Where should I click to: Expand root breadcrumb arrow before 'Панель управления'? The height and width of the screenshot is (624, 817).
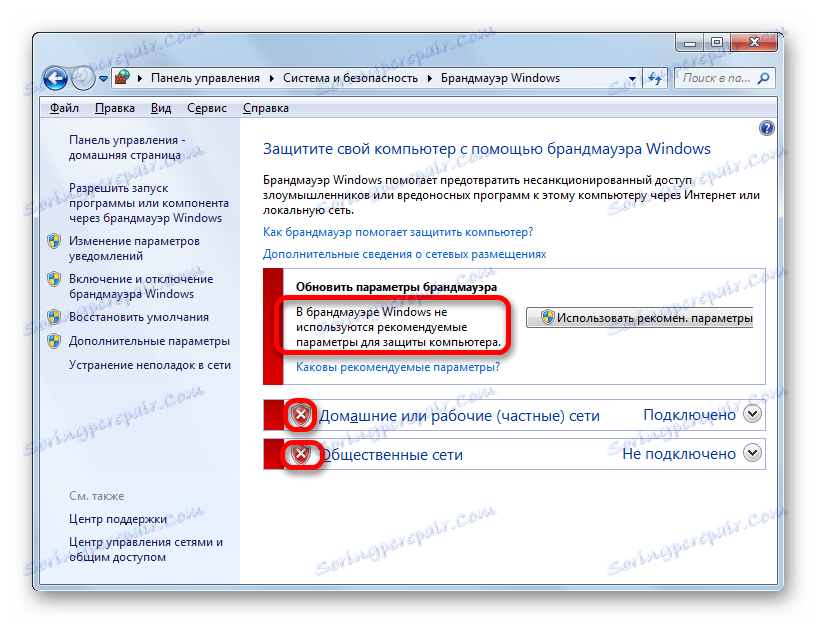140,78
